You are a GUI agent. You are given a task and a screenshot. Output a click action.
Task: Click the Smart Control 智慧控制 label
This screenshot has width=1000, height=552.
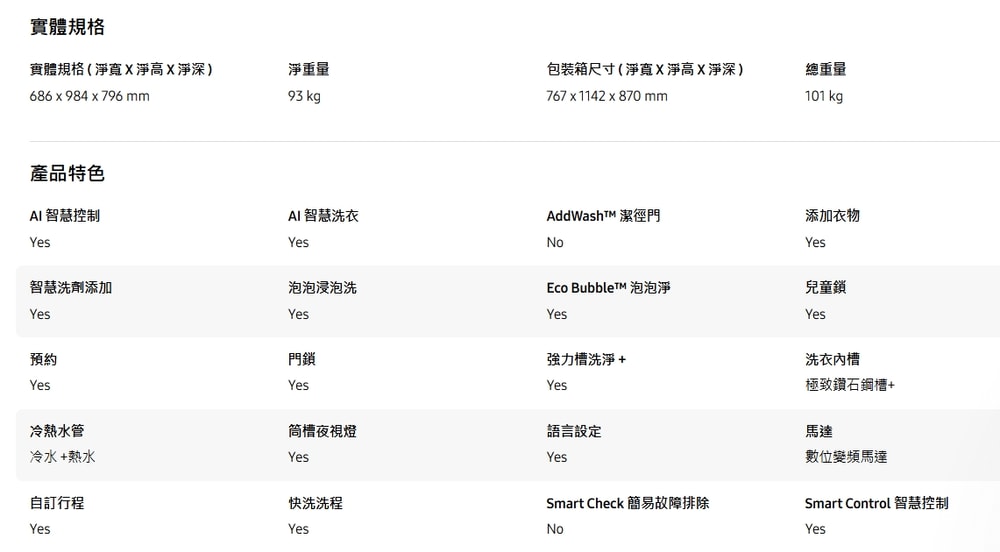point(876,503)
